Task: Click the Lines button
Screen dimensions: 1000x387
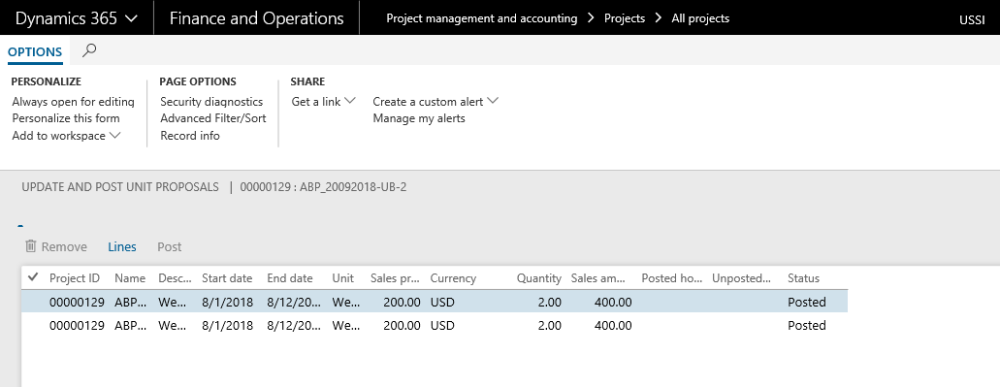Action: pyautogui.click(x=122, y=247)
